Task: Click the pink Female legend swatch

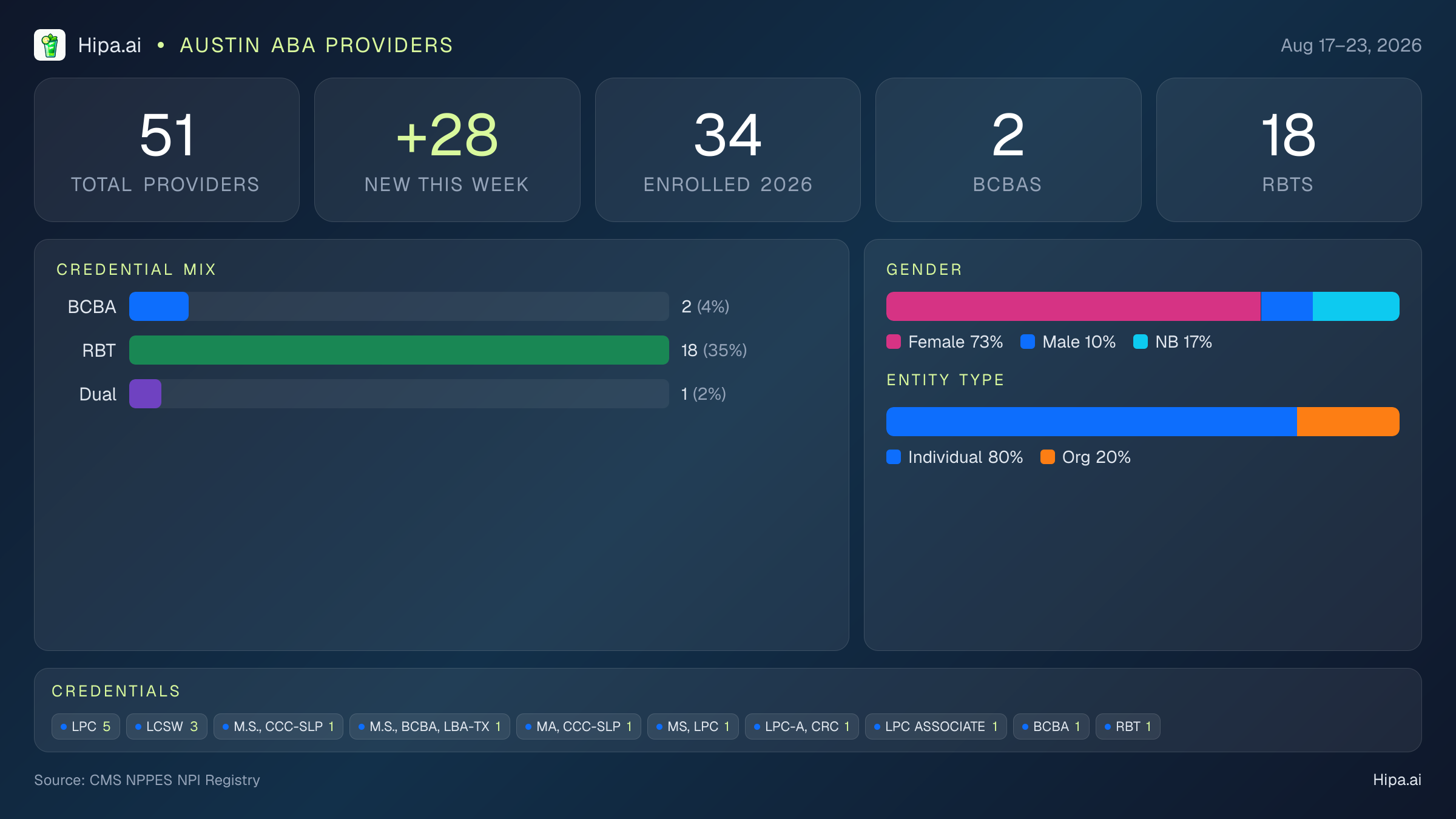Action: coord(894,342)
